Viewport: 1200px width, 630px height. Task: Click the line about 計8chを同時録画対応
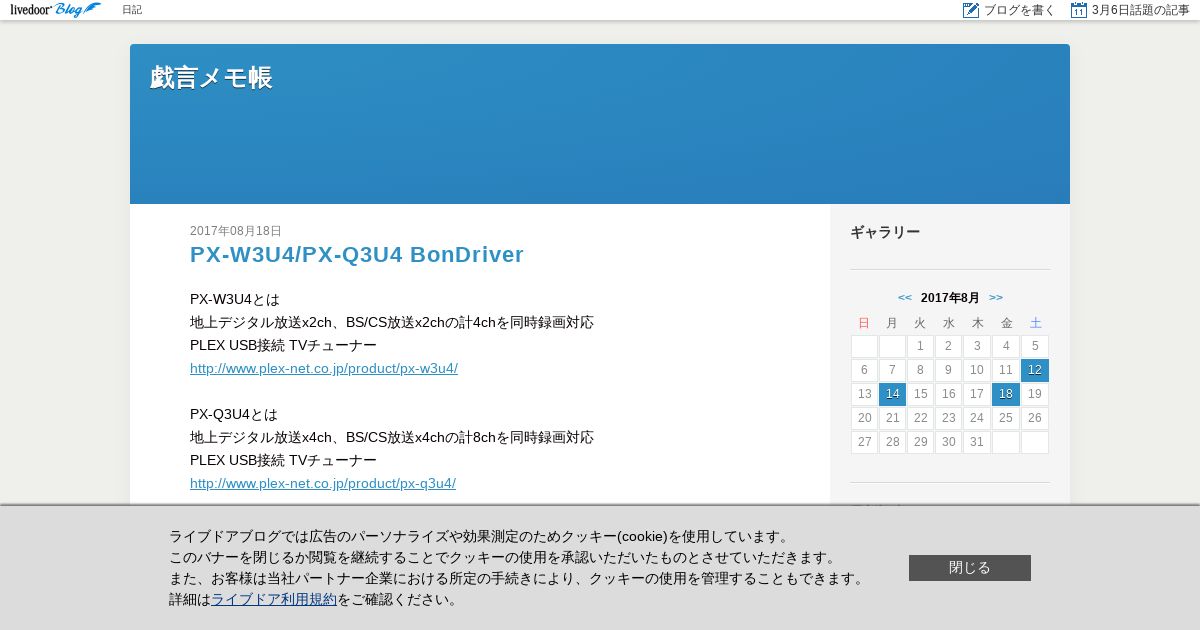392,437
